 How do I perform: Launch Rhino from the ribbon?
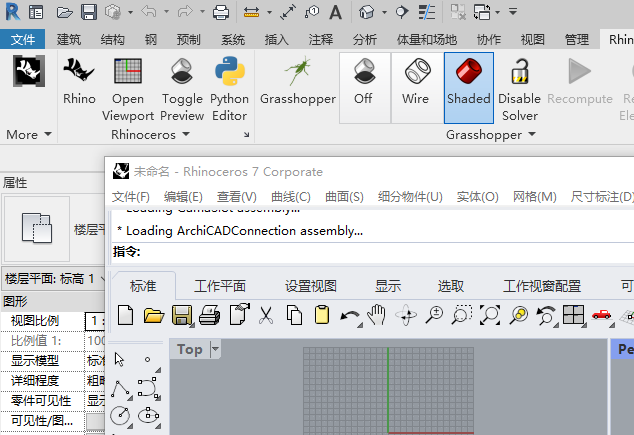(x=79, y=81)
